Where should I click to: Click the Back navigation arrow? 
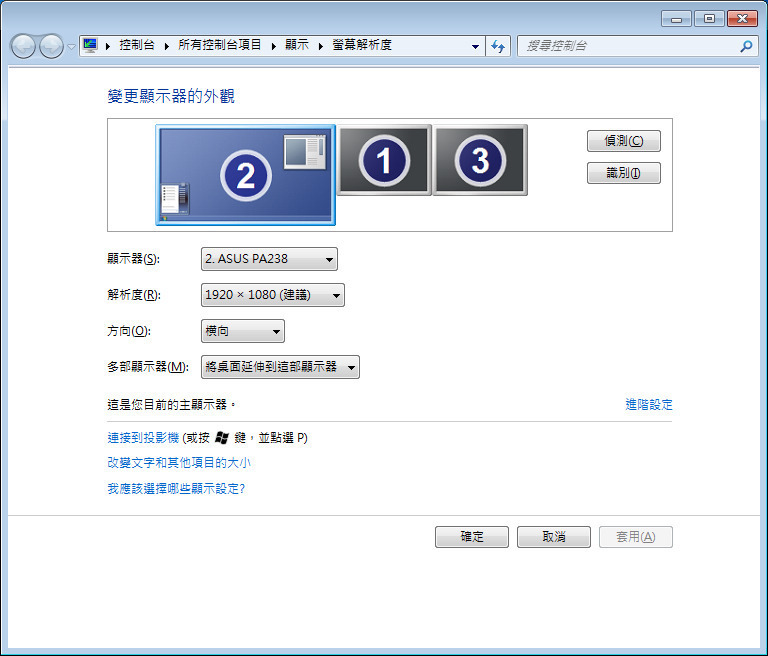[23, 47]
